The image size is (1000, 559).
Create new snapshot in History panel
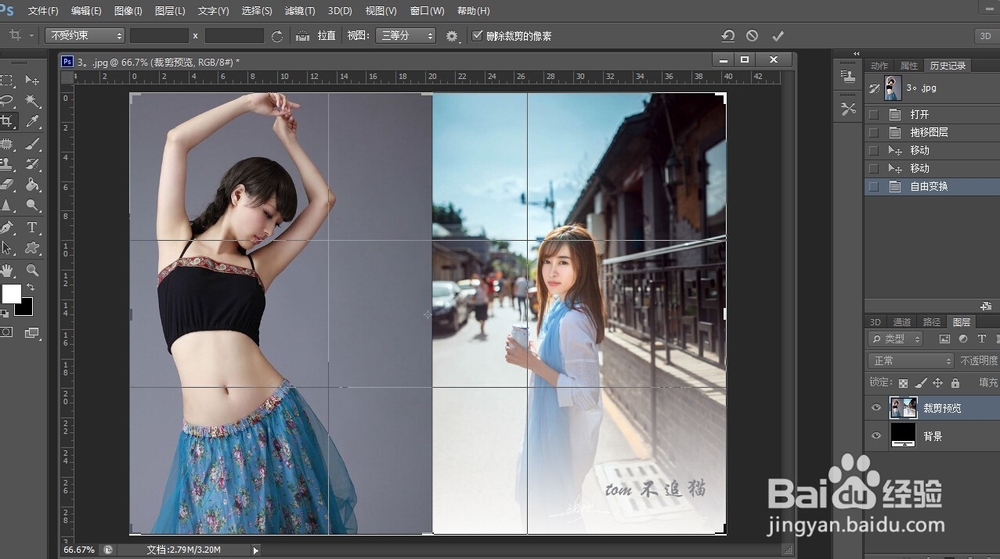tap(987, 306)
